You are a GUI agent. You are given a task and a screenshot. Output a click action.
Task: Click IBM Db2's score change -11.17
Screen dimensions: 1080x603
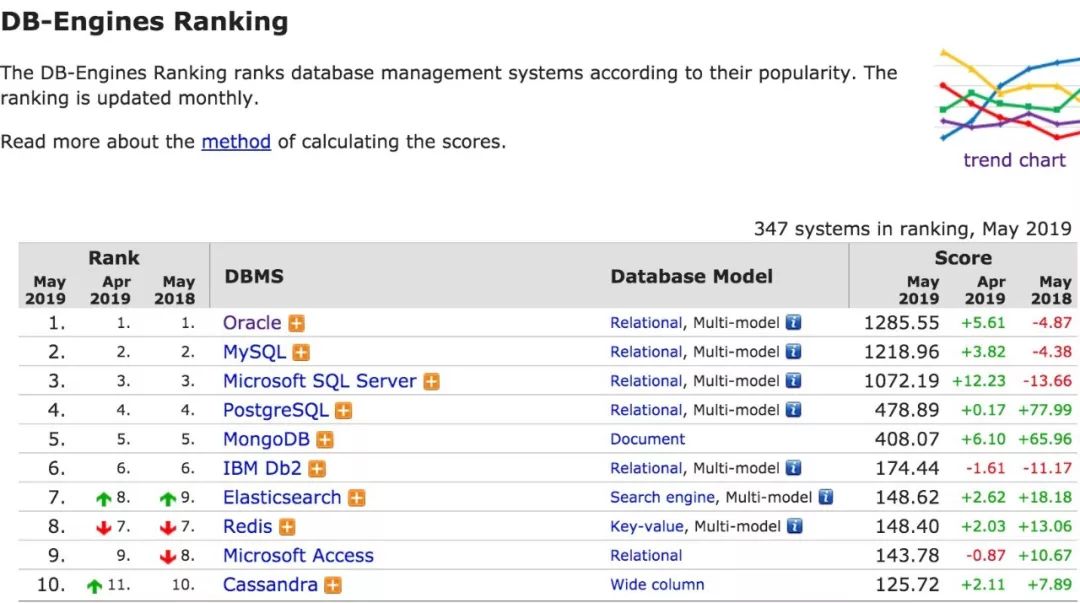pos(1047,468)
